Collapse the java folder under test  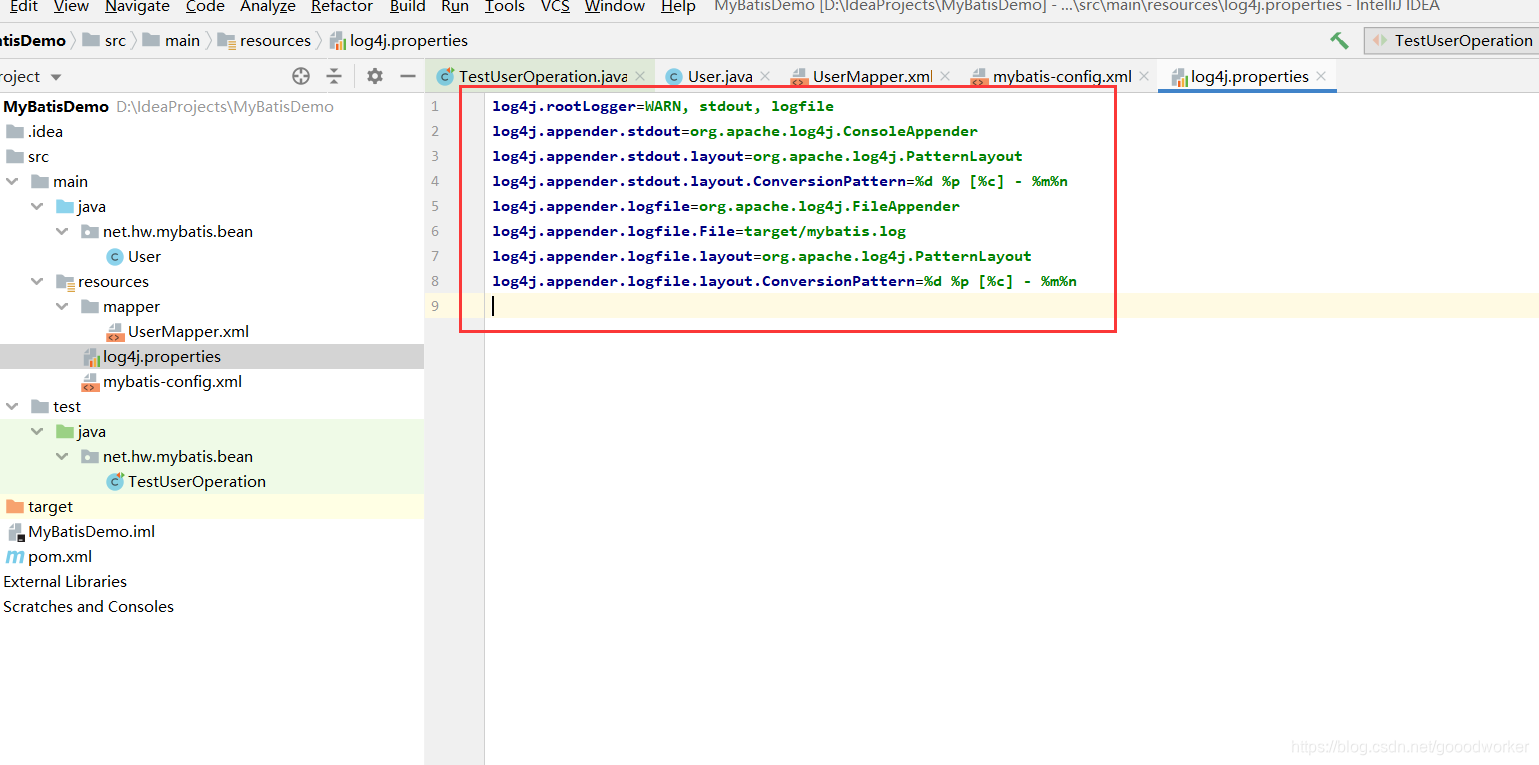37,431
